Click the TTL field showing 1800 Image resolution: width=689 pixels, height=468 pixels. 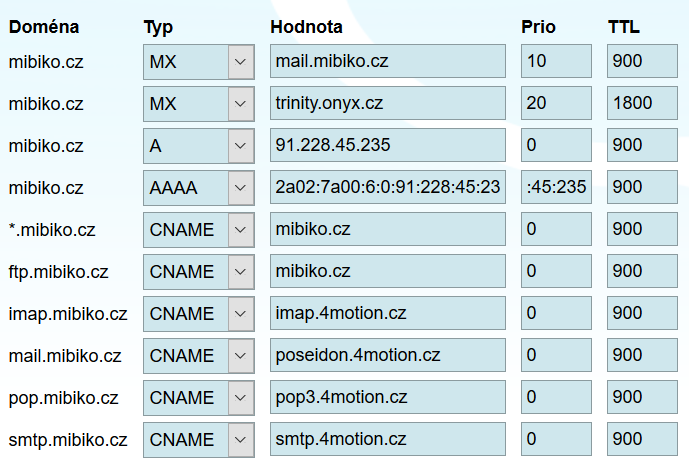(642, 104)
